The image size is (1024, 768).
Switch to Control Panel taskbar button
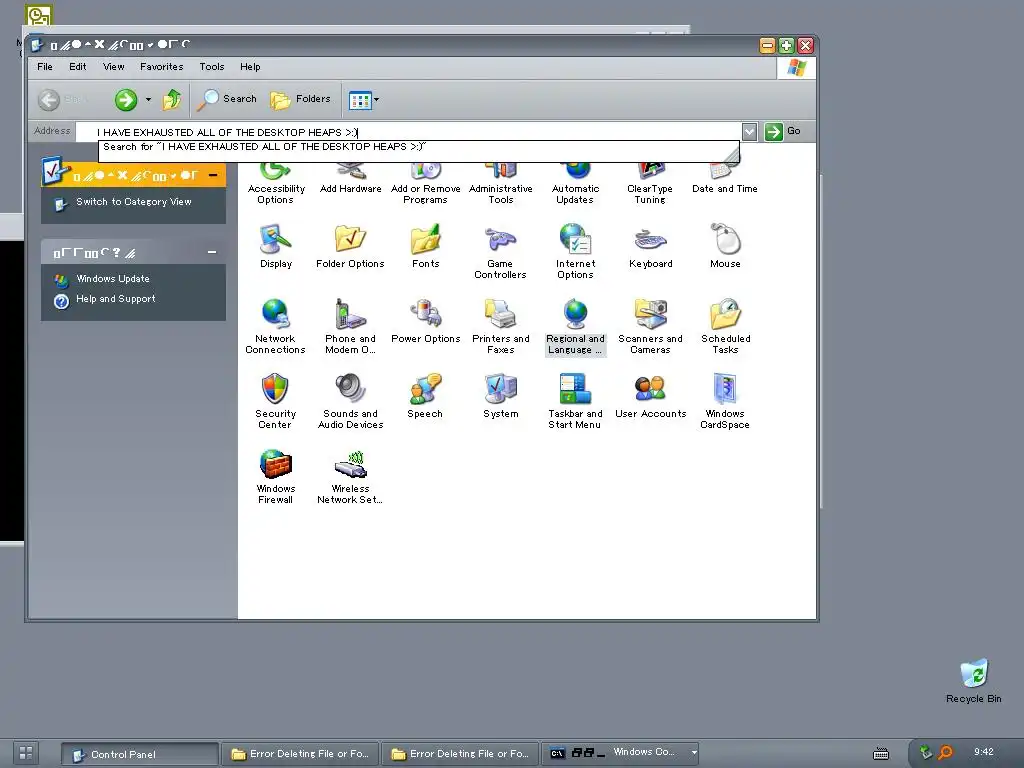tap(140, 754)
